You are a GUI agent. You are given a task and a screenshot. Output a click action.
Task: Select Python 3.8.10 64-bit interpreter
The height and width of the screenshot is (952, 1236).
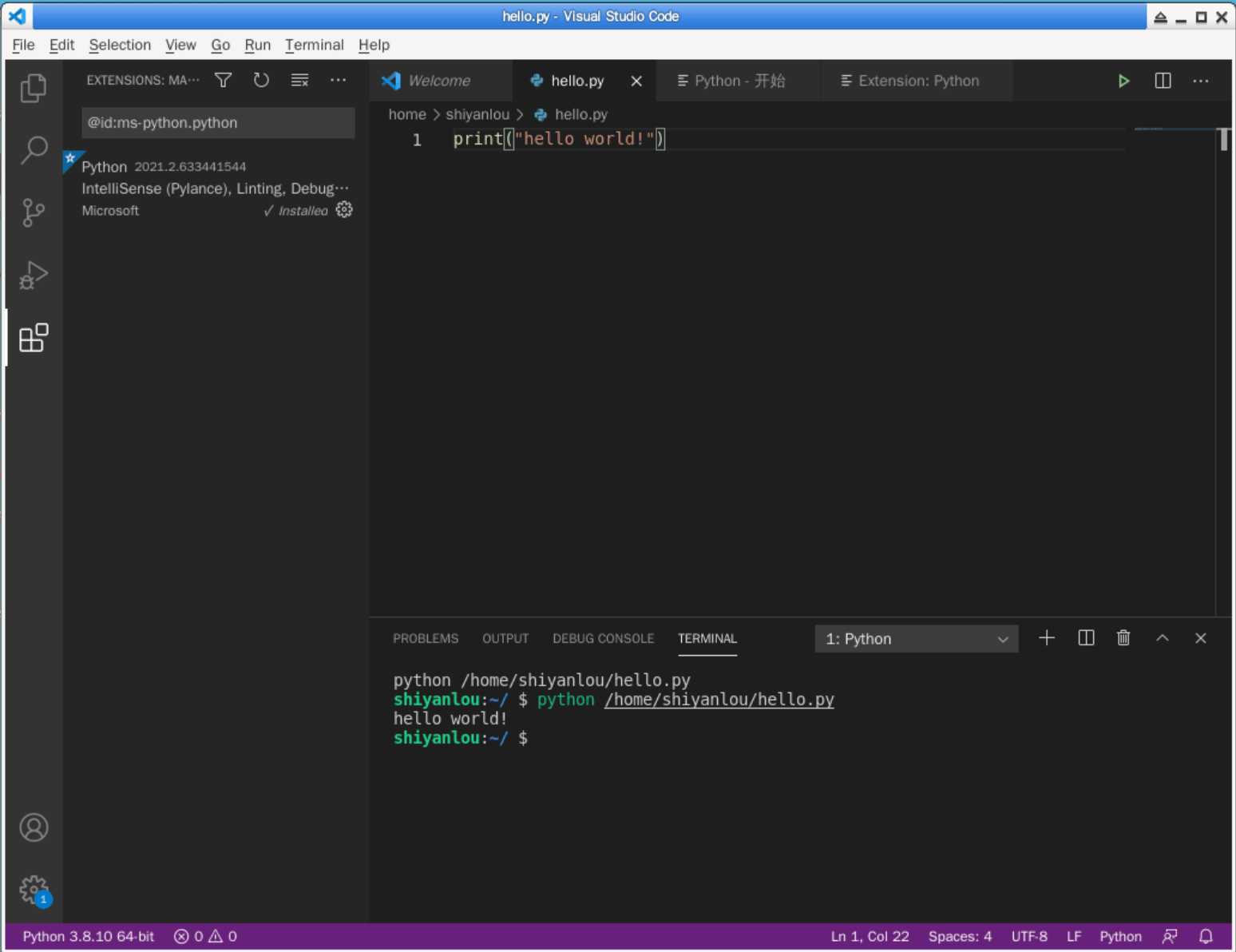click(x=88, y=936)
